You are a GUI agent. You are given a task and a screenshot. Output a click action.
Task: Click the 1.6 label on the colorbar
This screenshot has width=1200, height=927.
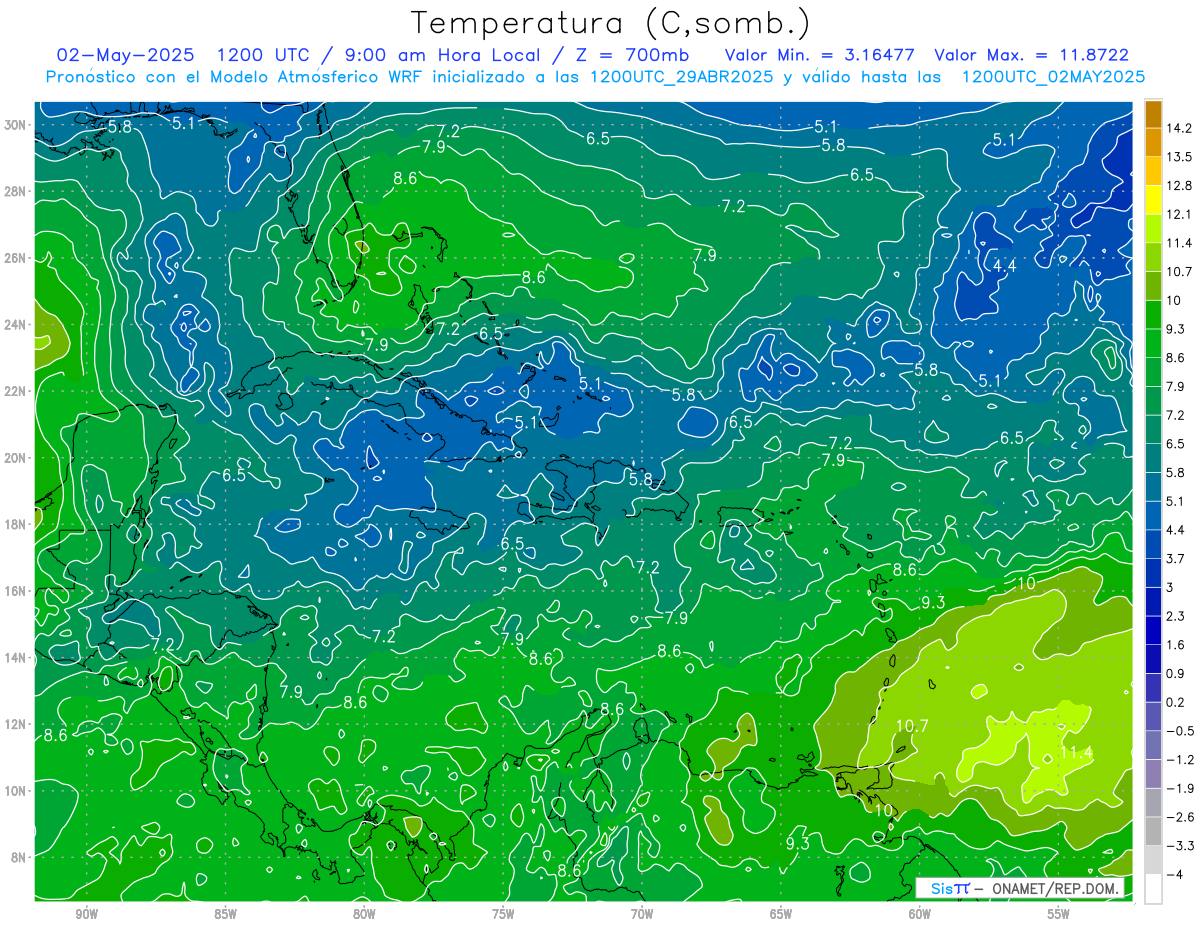click(1176, 645)
